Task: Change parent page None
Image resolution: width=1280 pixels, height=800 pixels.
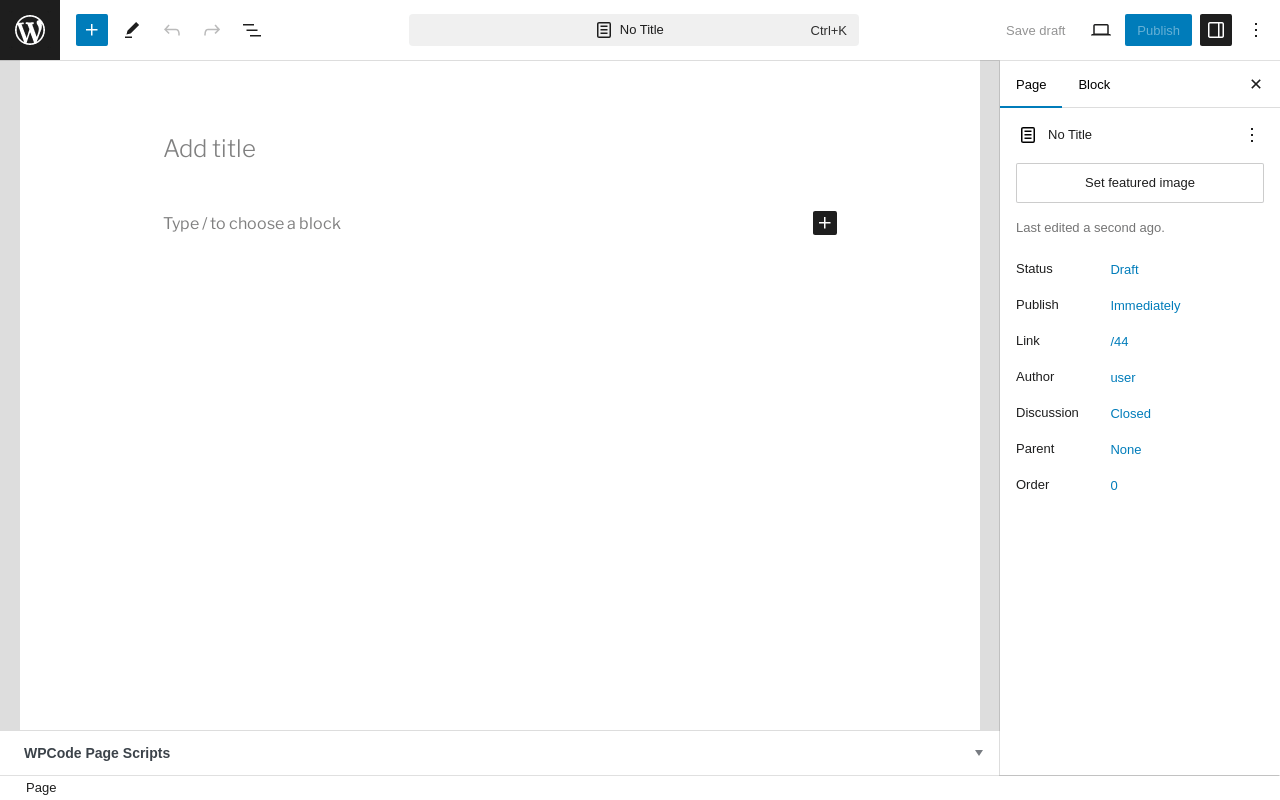Action: (x=1126, y=449)
